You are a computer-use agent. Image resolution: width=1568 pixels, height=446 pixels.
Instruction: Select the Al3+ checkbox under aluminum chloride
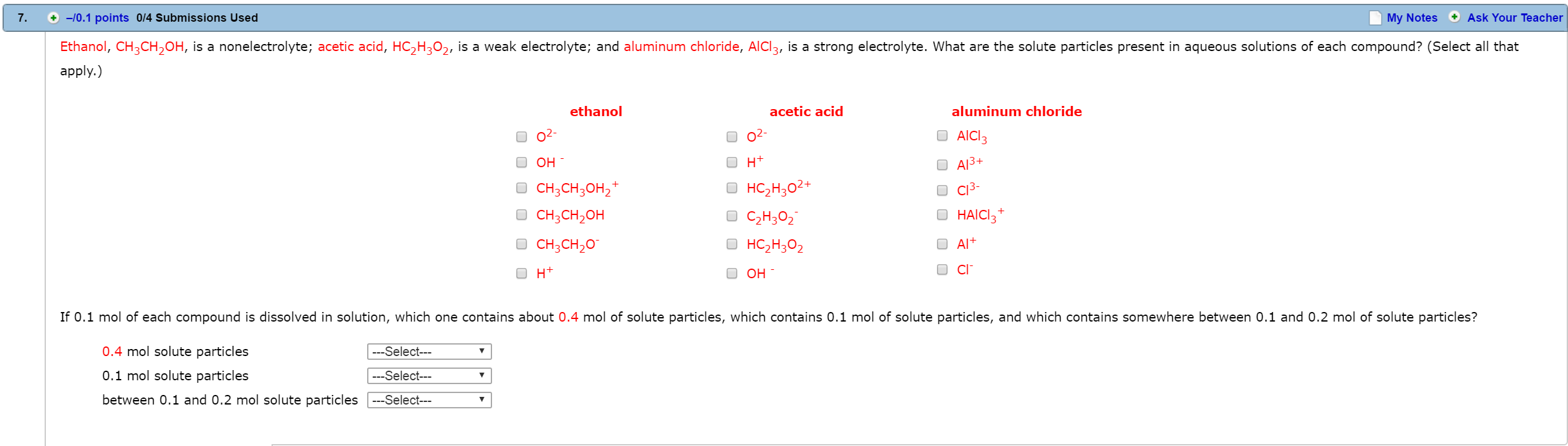[942, 165]
